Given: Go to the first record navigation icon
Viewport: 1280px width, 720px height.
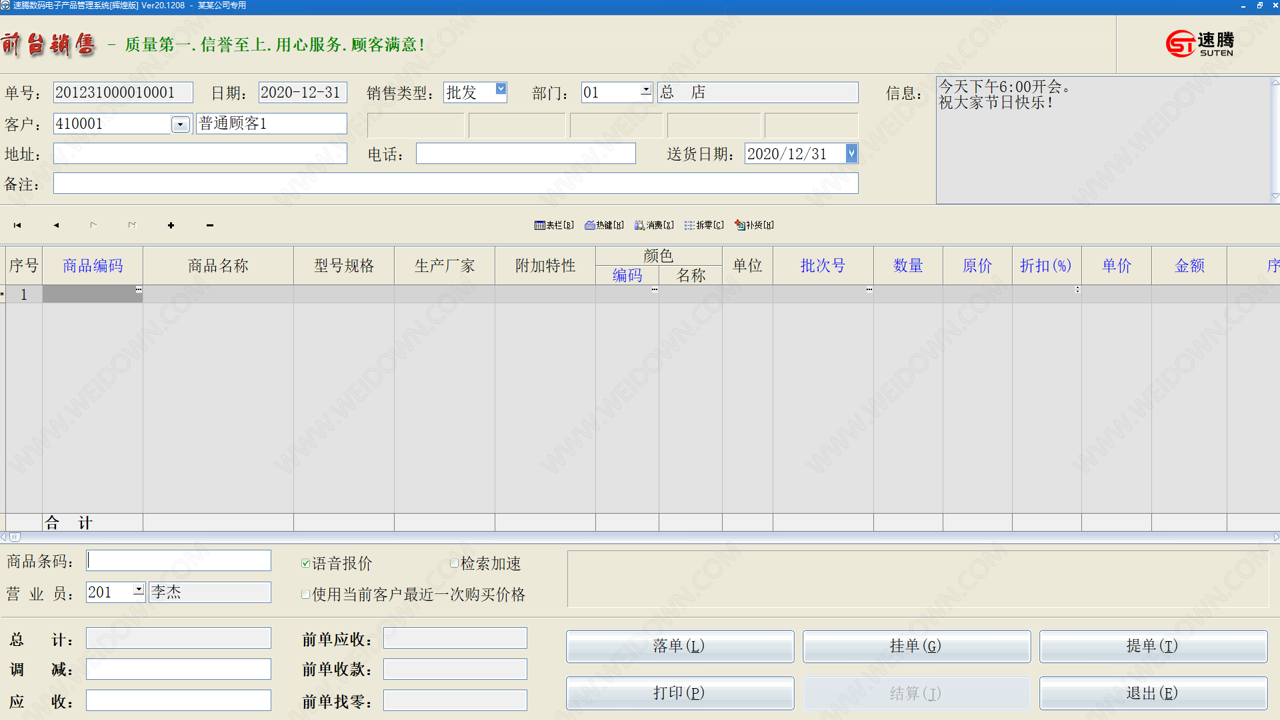Looking at the screenshot, I should click(17, 225).
